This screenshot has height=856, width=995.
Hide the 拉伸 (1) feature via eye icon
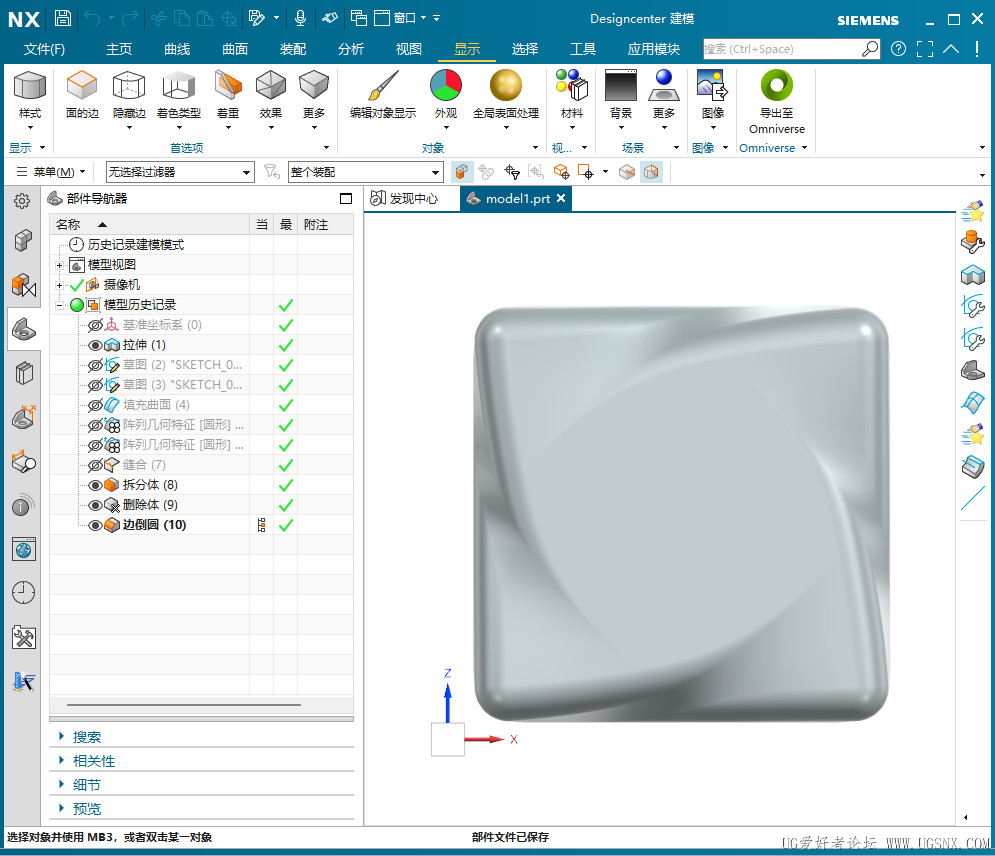[x=96, y=345]
